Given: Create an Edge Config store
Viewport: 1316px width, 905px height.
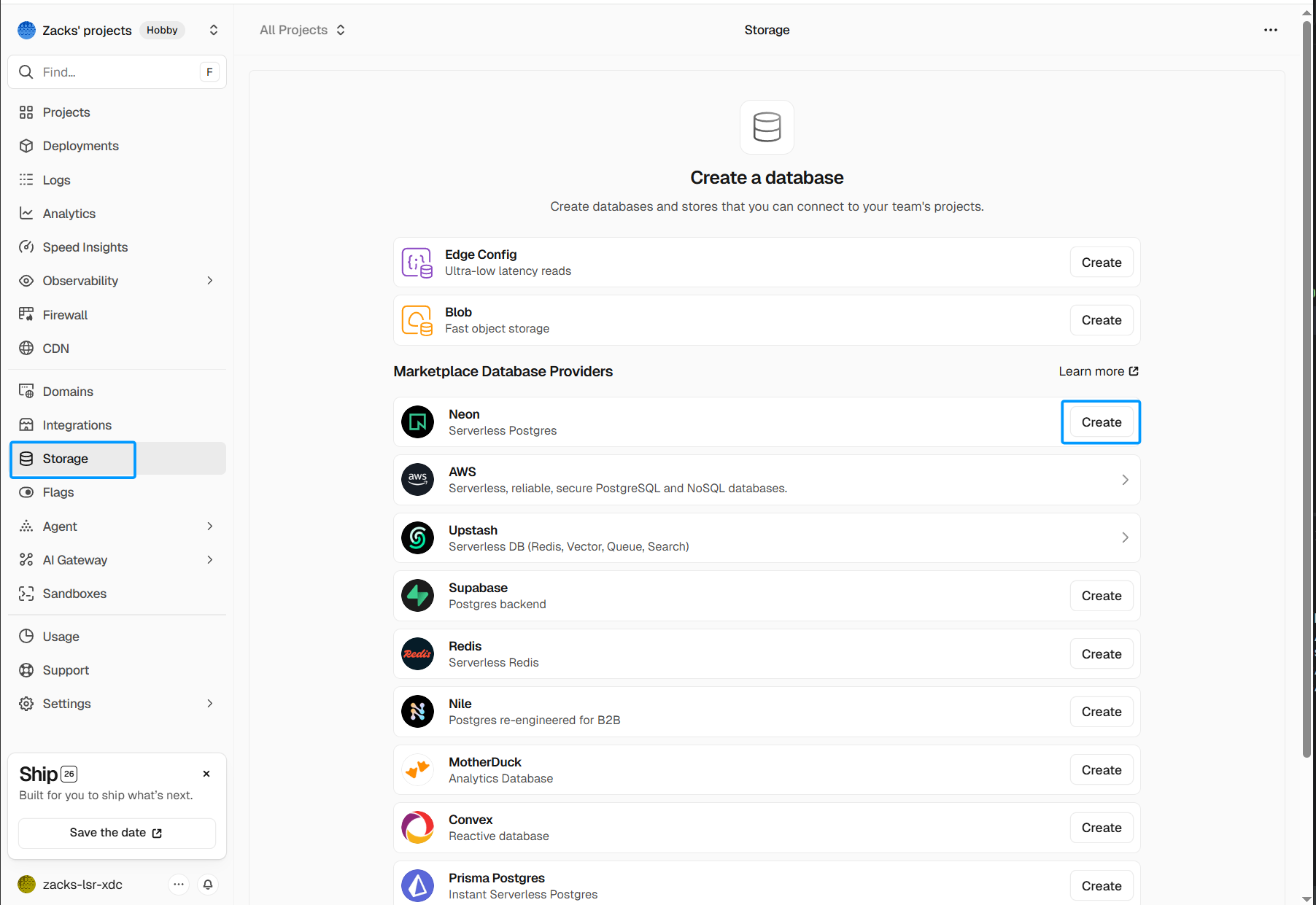Looking at the screenshot, I should [1102, 263].
